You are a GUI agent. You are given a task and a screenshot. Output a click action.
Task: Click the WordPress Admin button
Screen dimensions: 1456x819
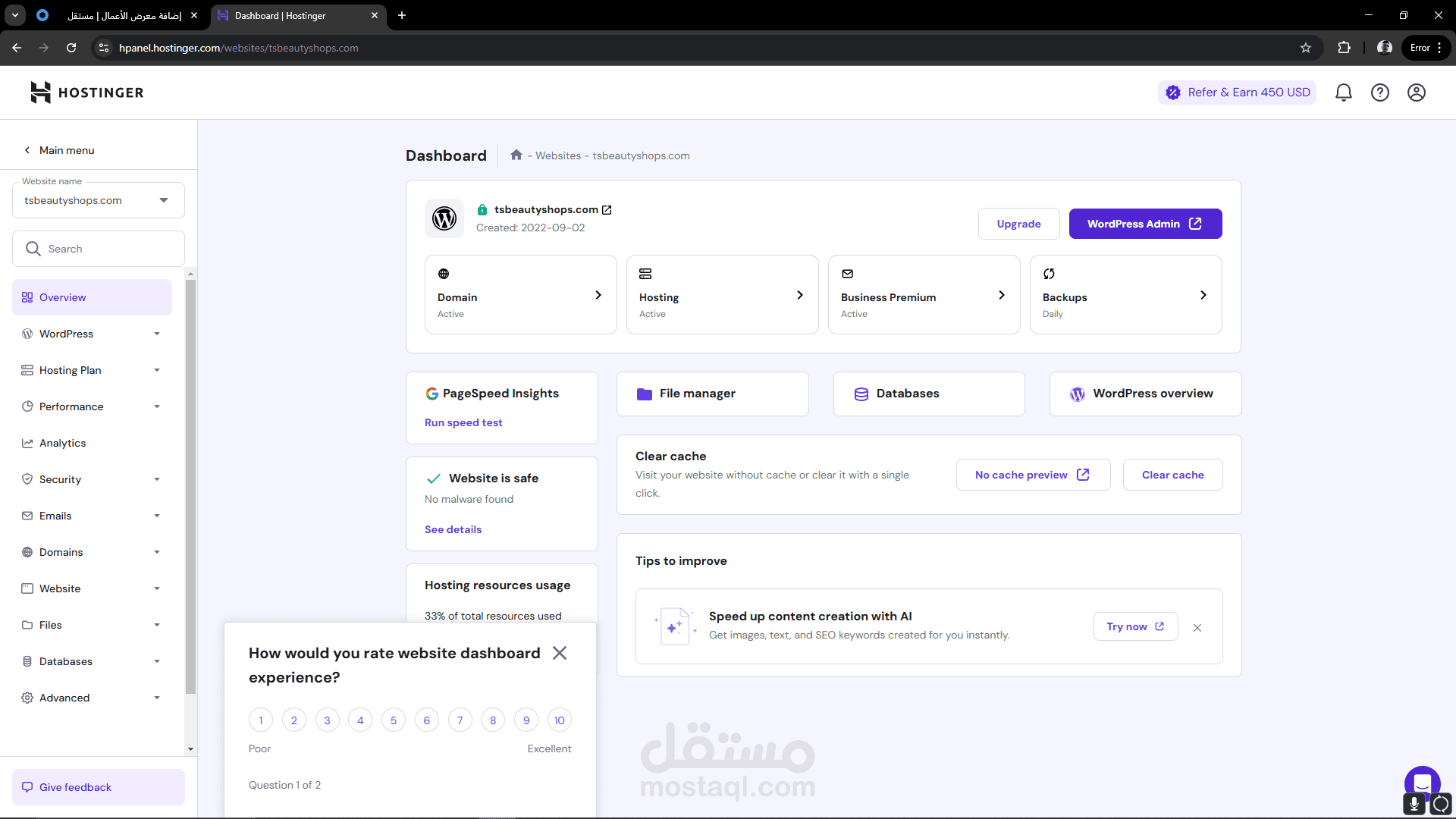click(x=1145, y=224)
